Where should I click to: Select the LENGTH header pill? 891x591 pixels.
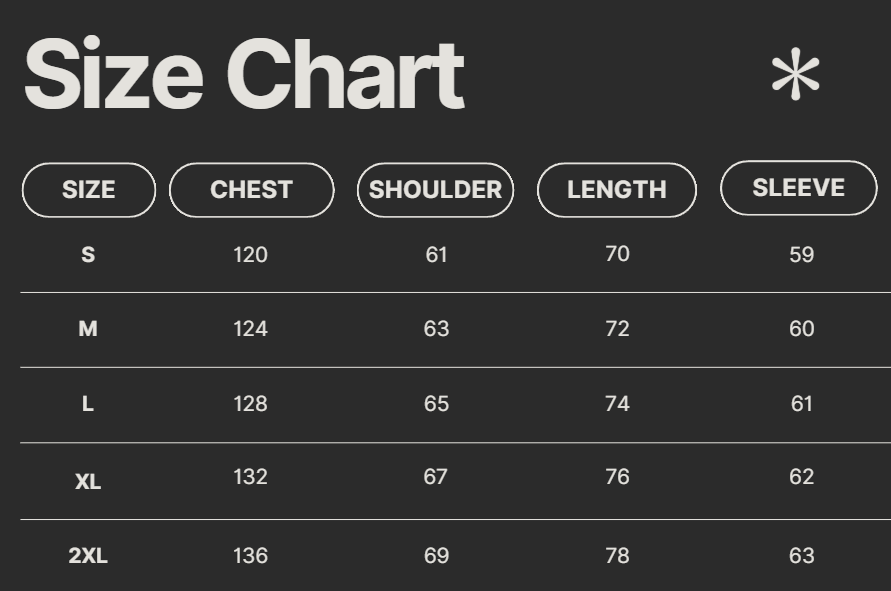pyautogui.click(x=616, y=190)
